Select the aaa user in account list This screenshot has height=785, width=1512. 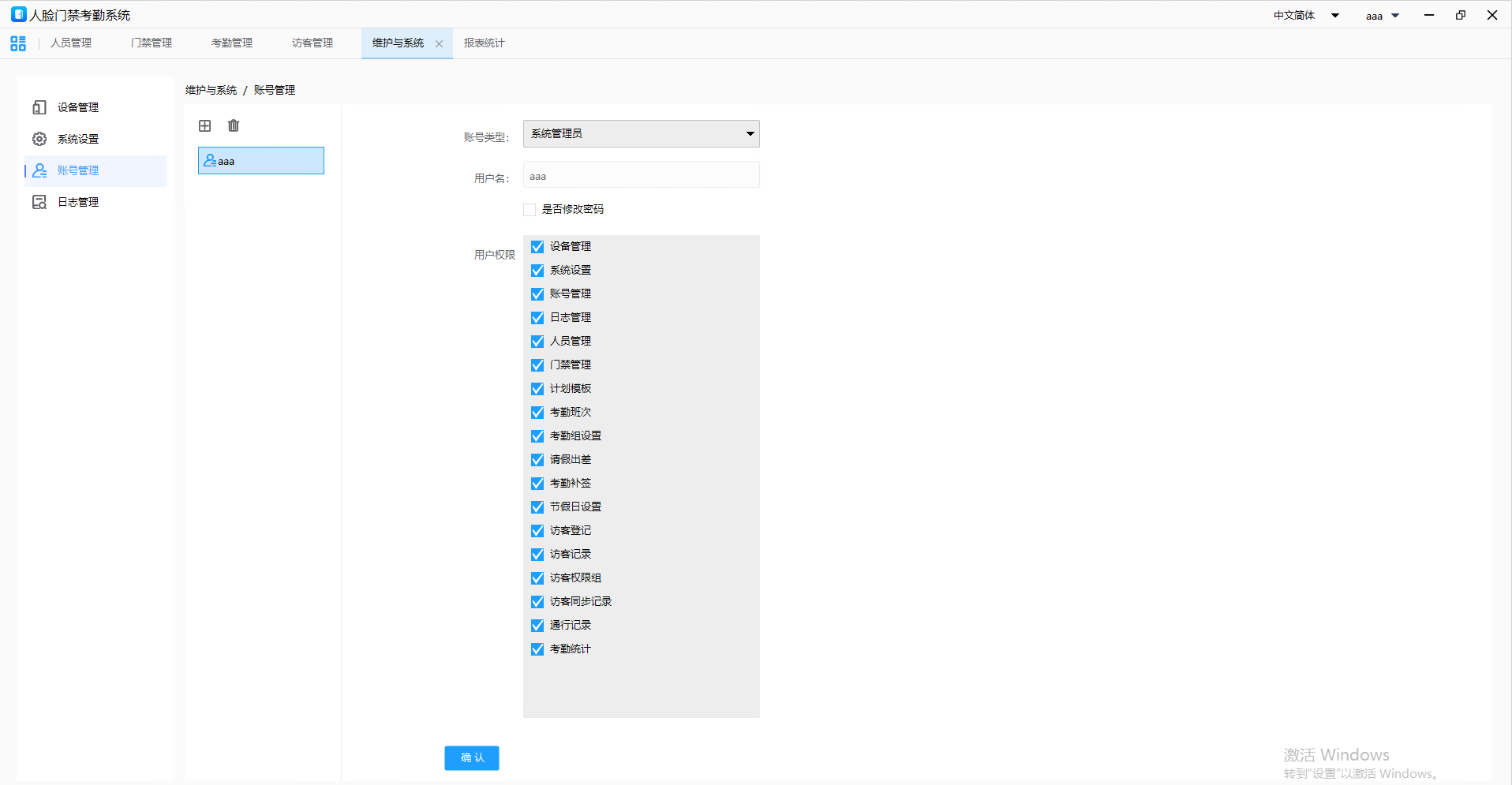coord(260,161)
